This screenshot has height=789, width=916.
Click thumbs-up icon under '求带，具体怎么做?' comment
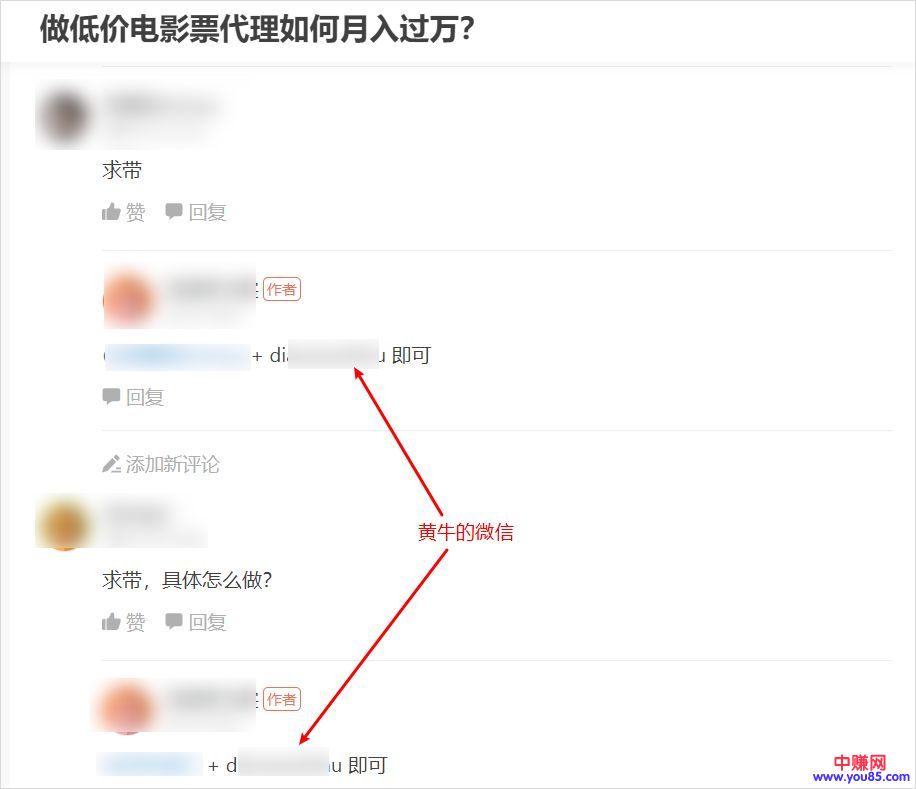tap(111, 622)
